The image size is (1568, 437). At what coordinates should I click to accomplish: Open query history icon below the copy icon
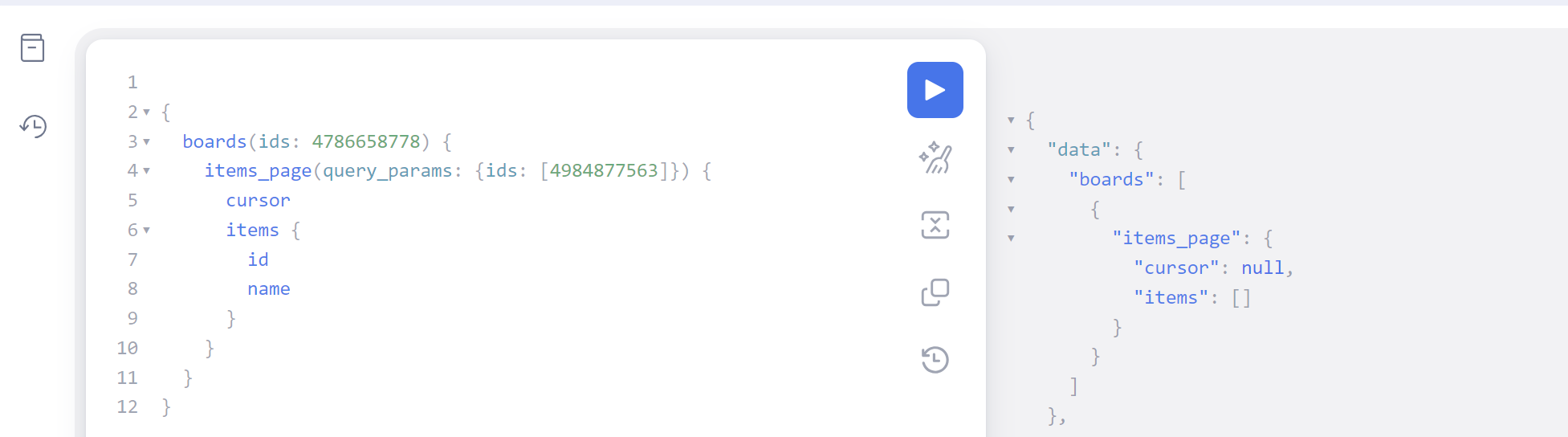pos(935,360)
